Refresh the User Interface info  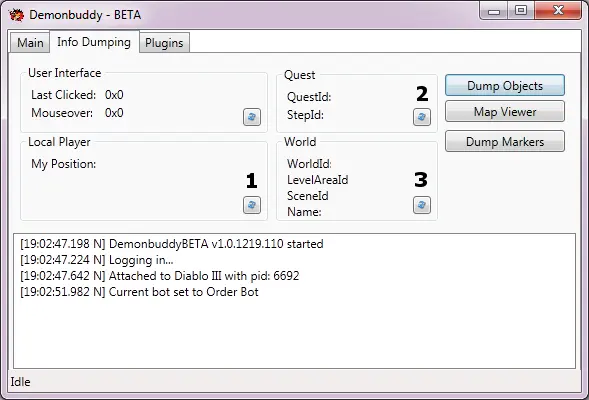click(x=252, y=117)
